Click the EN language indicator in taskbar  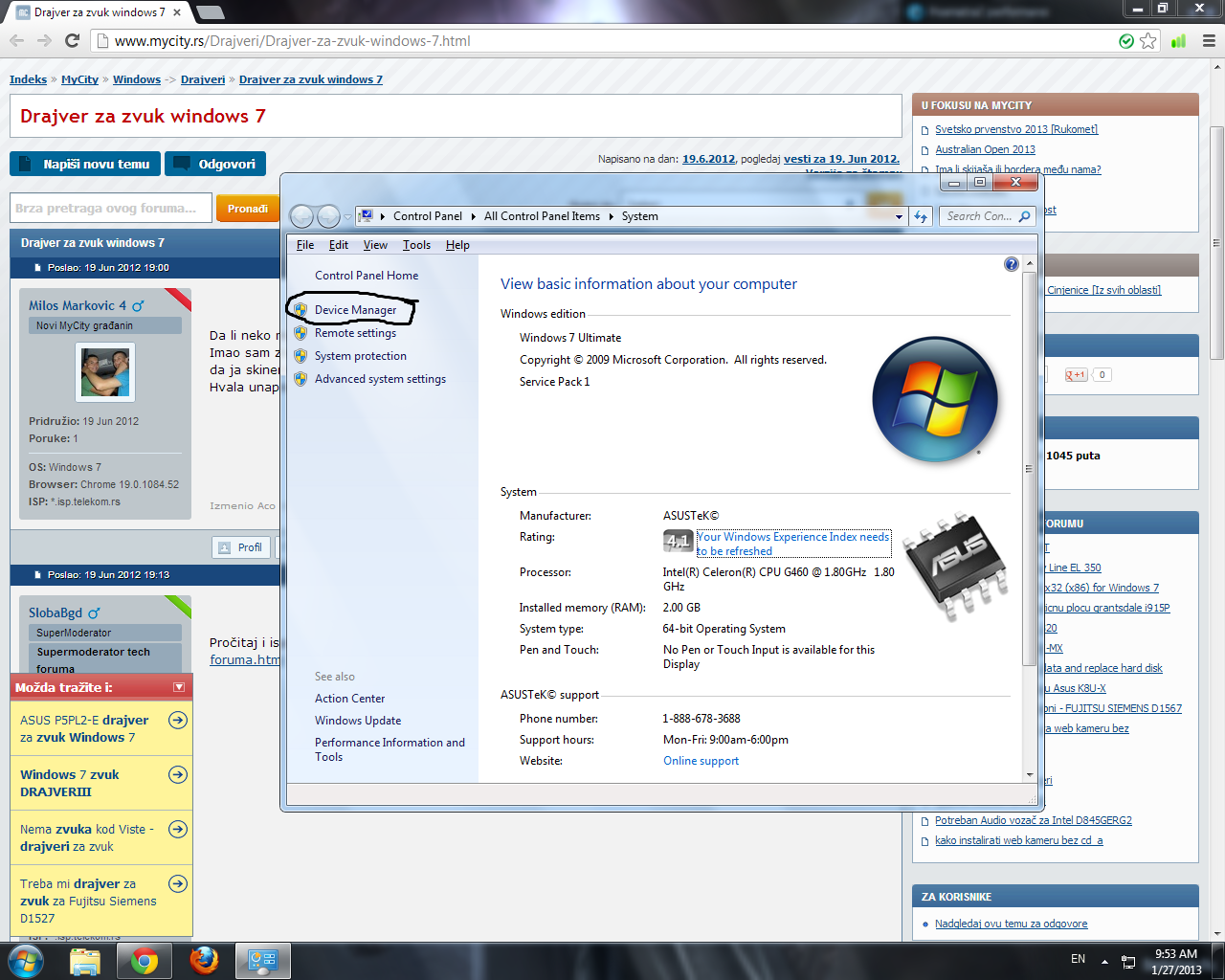pos(1079,959)
